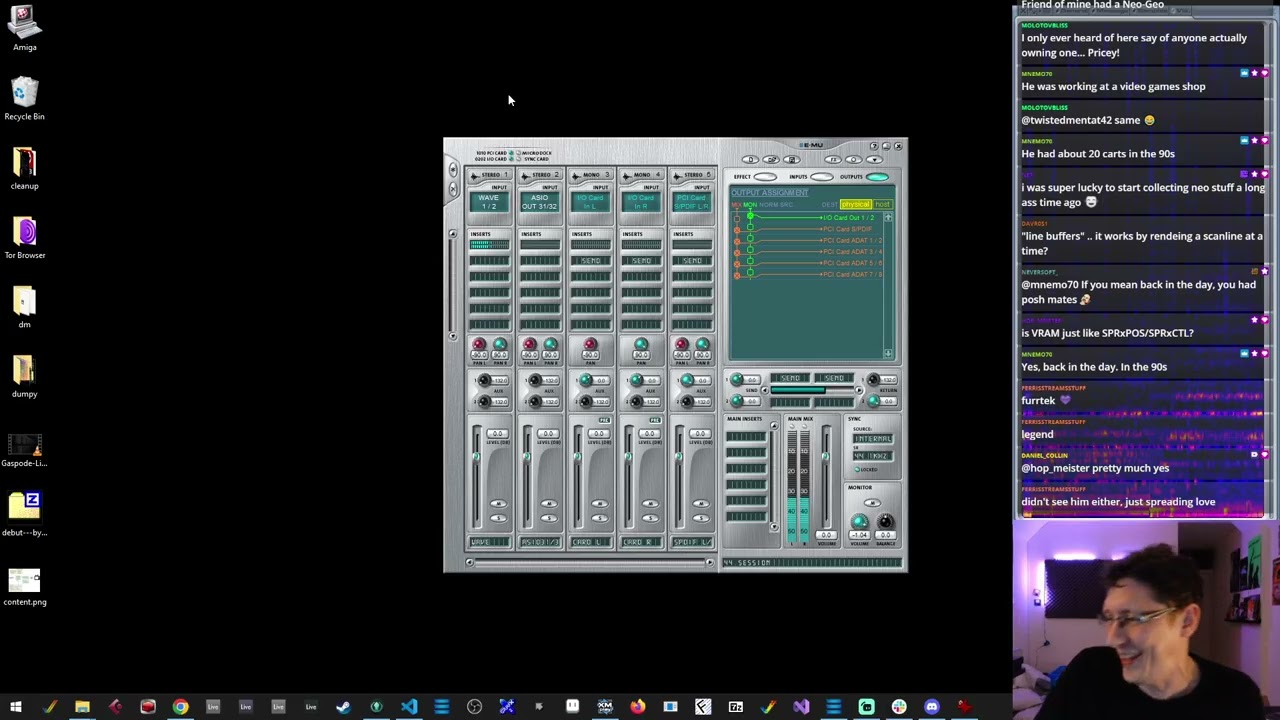
Task: Switch to the Inputs view tab
Action: point(821,177)
